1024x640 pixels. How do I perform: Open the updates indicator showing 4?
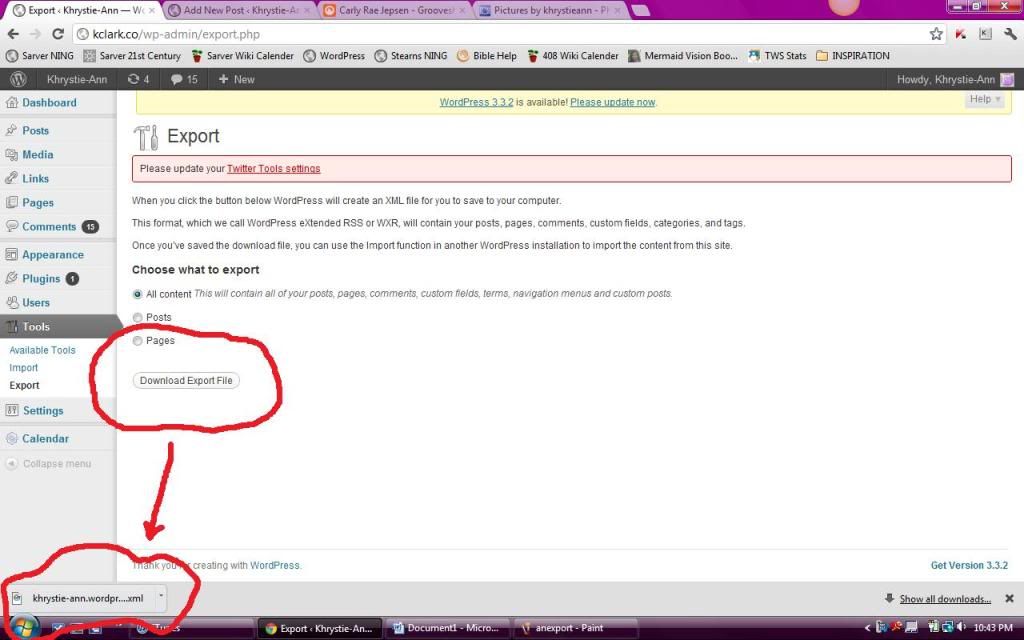138,79
